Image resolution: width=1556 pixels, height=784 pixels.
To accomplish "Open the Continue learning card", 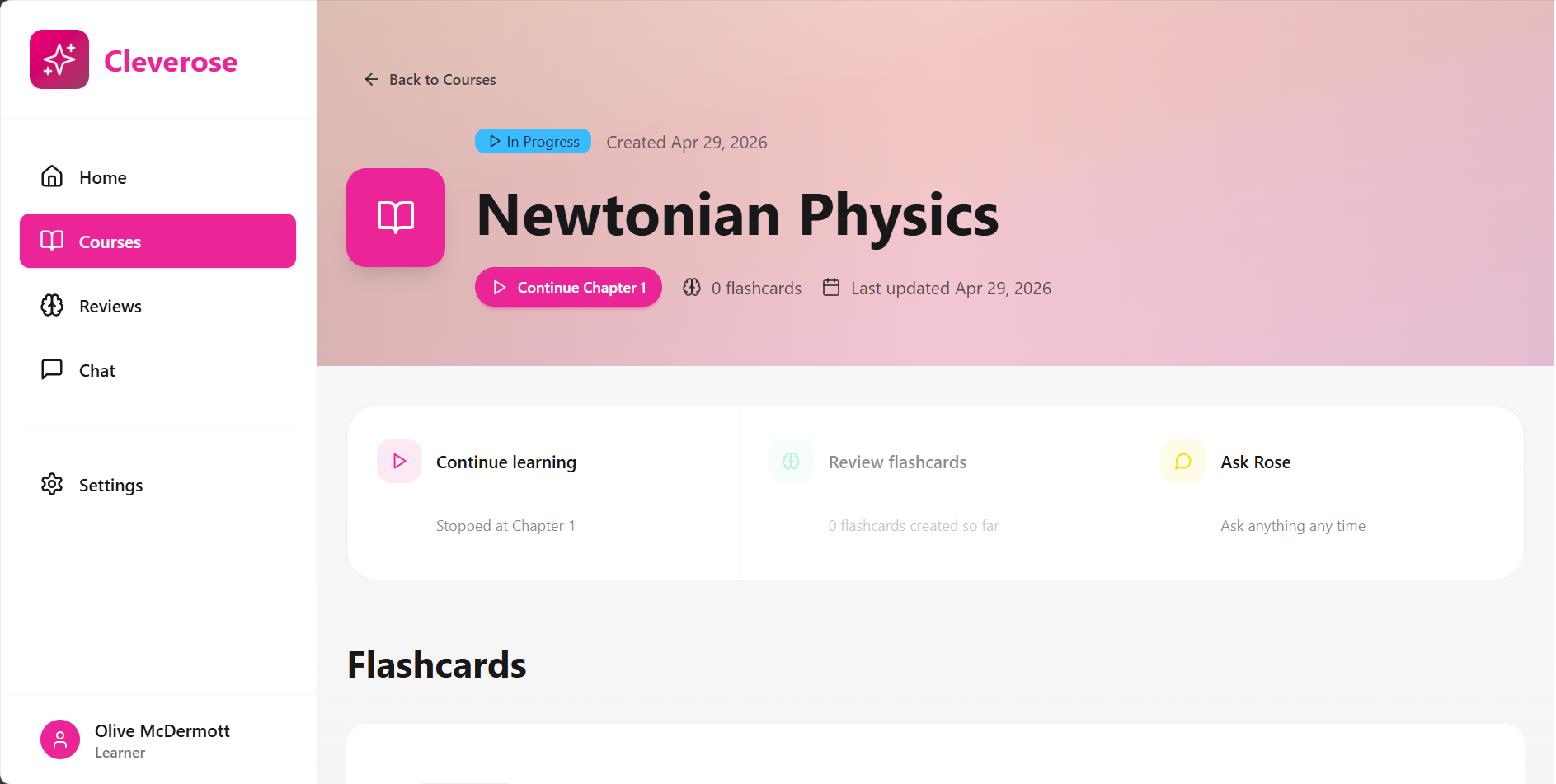I will pyautogui.click(x=543, y=493).
